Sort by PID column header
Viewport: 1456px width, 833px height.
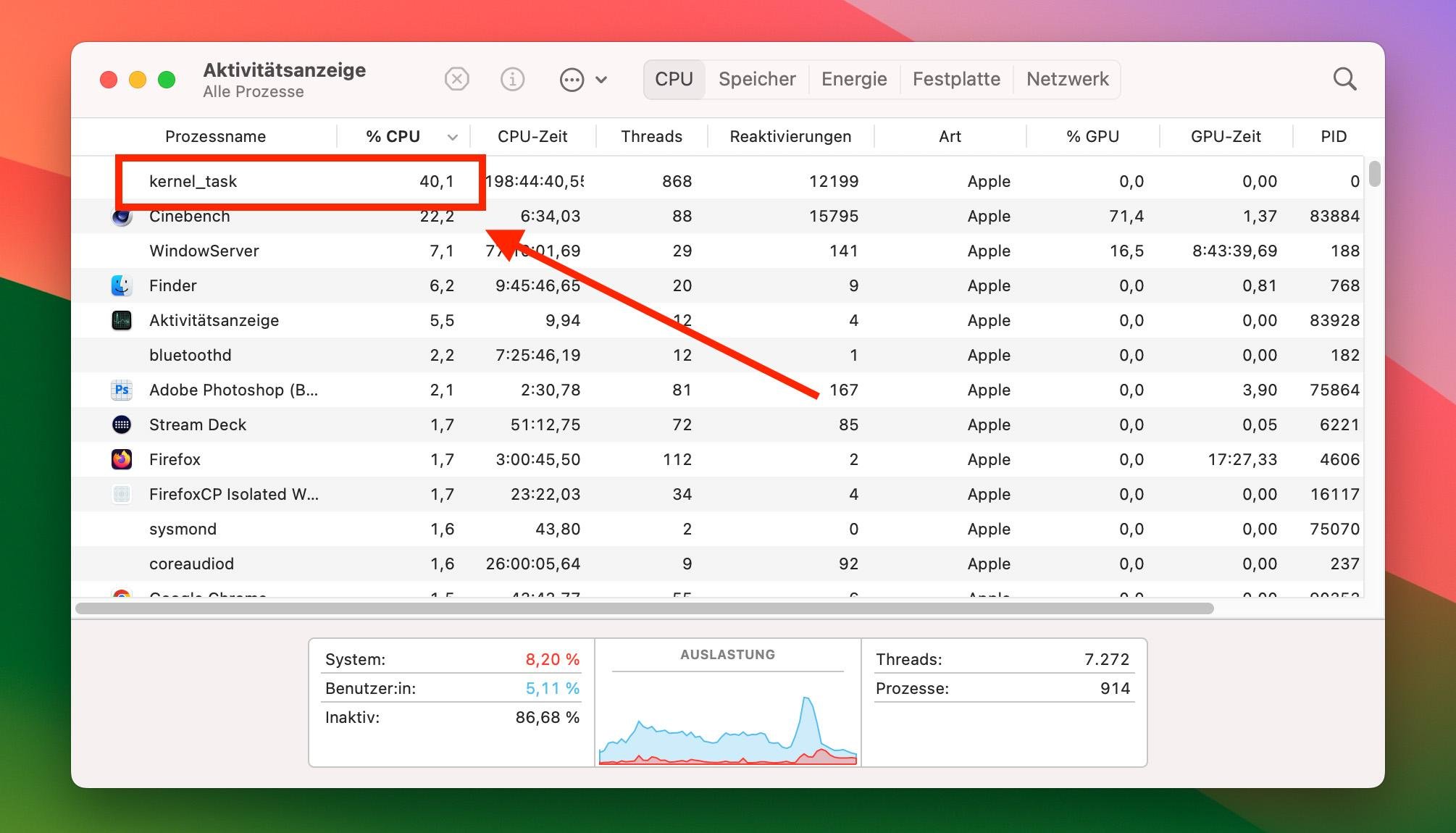pos(1334,136)
